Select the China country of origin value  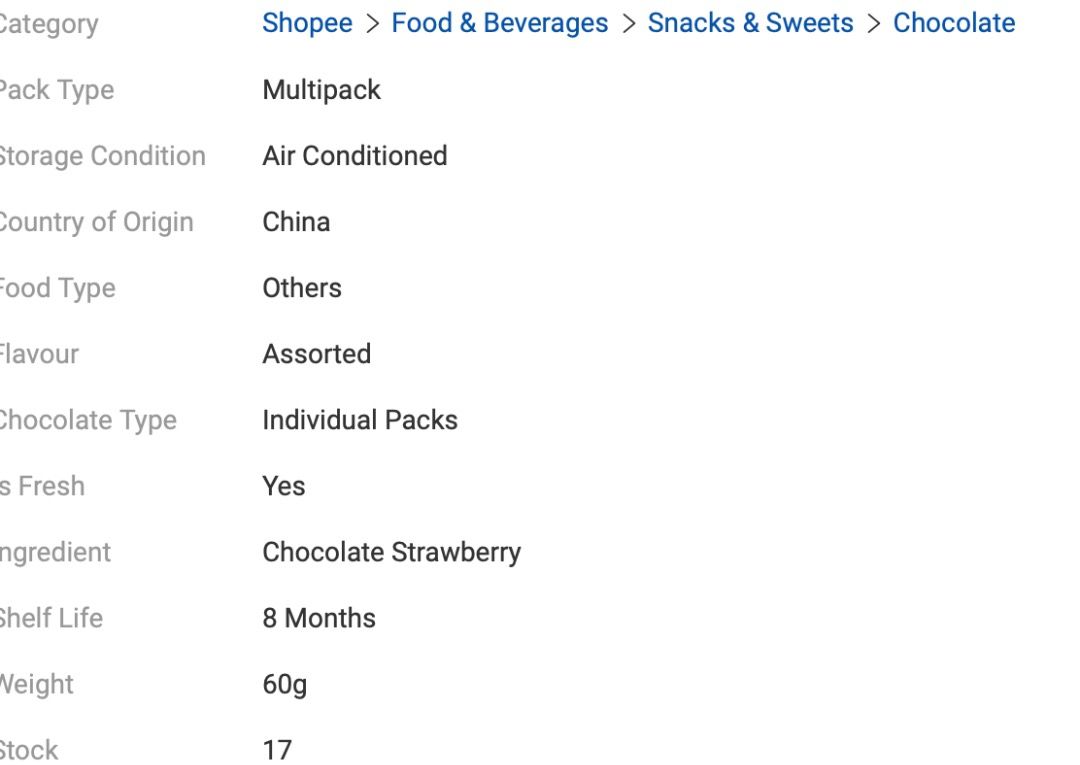[x=296, y=222]
